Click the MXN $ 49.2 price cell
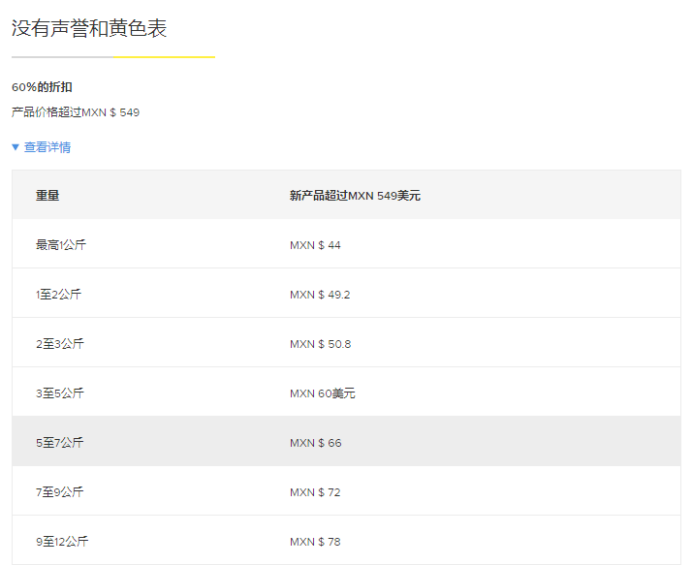Screen dimensions: 692x565 pos(320,294)
